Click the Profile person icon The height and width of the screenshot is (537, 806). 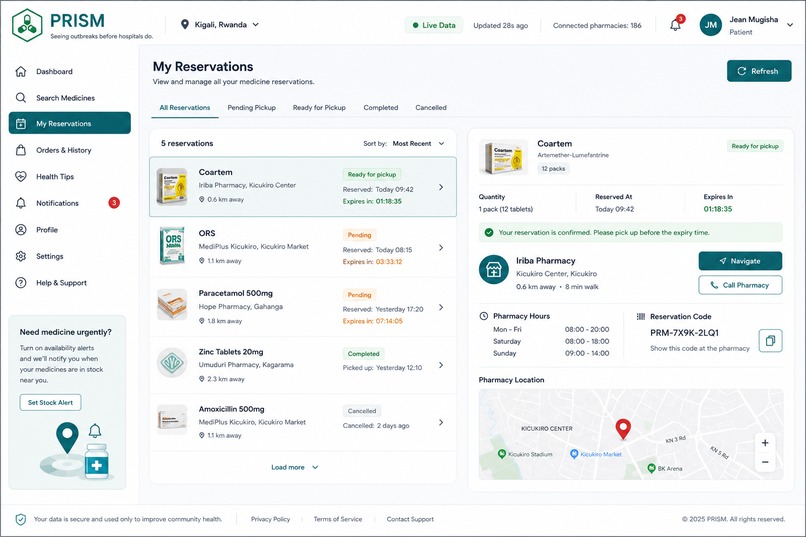click(21, 230)
